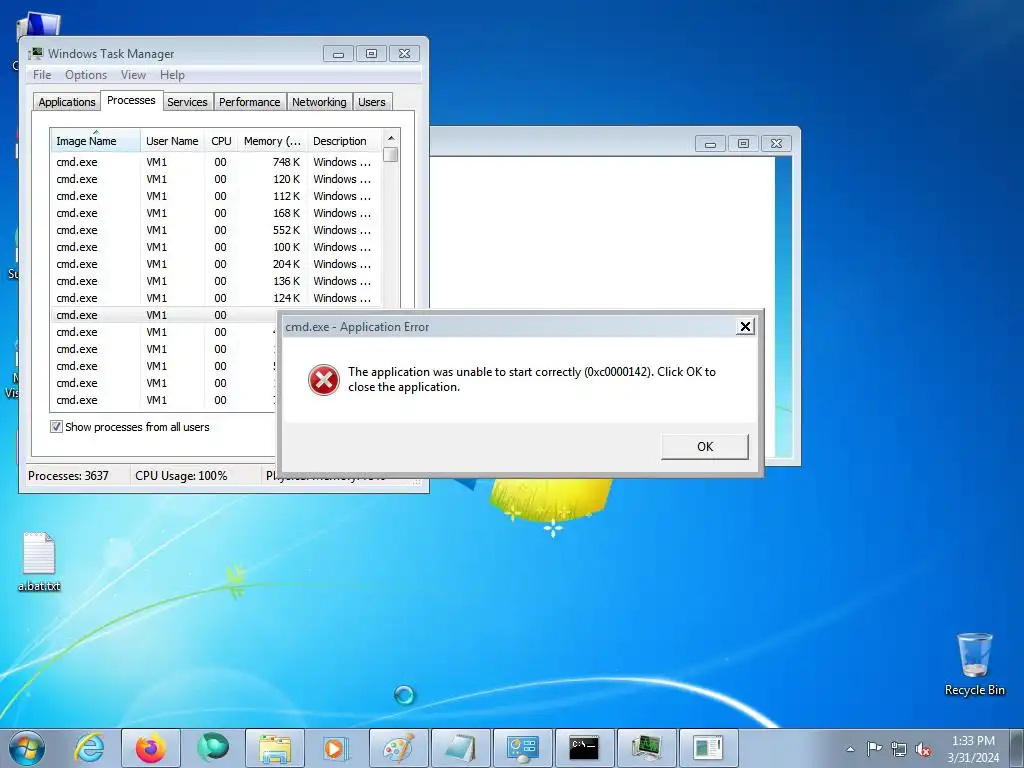Viewport: 1024px width, 768px height.
Task: Open the Control Panel taskbar icon
Action: coord(523,748)
